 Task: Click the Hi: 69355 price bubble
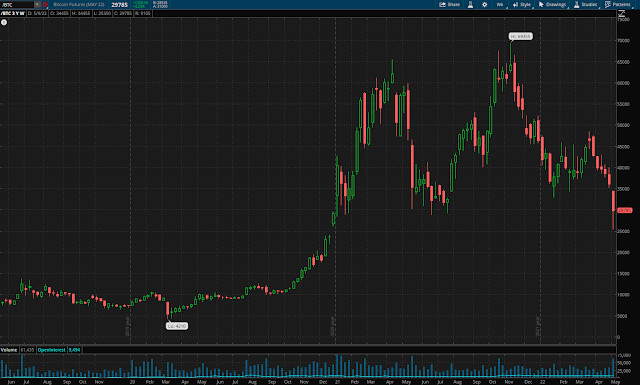pyautogui.click(x=520, y=36)
